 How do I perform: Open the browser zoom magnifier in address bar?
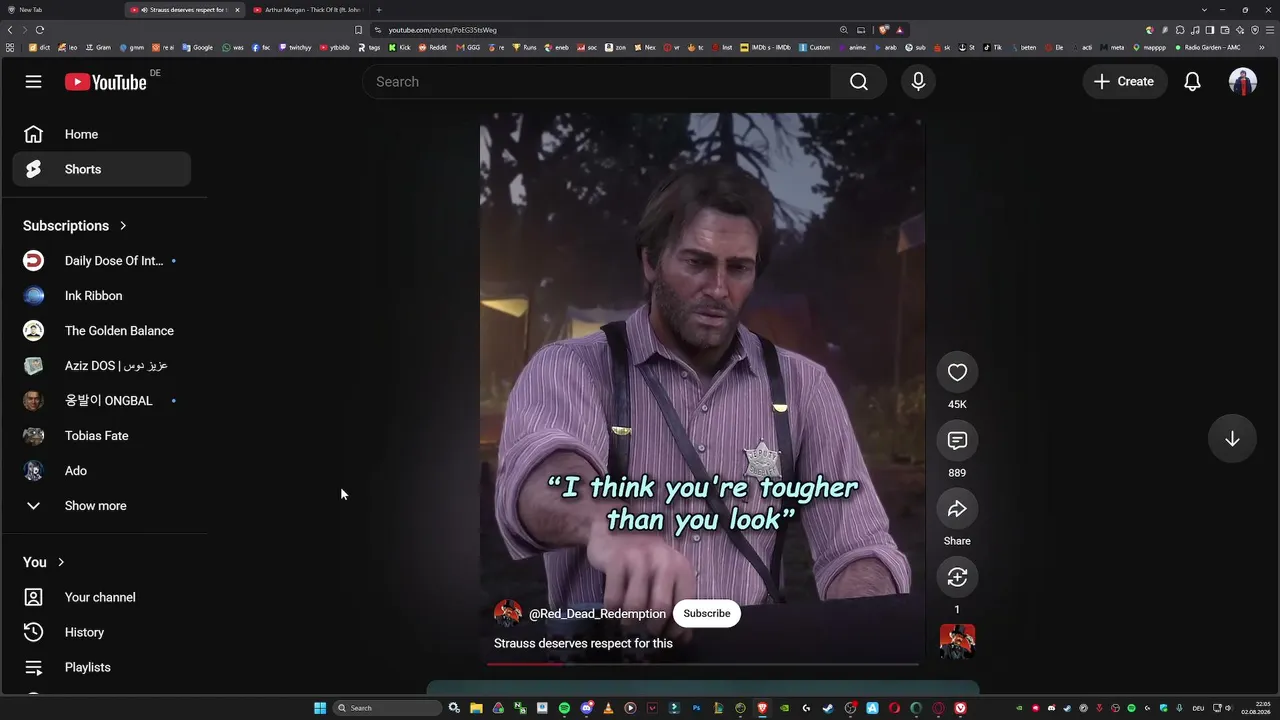pos(844,30)
